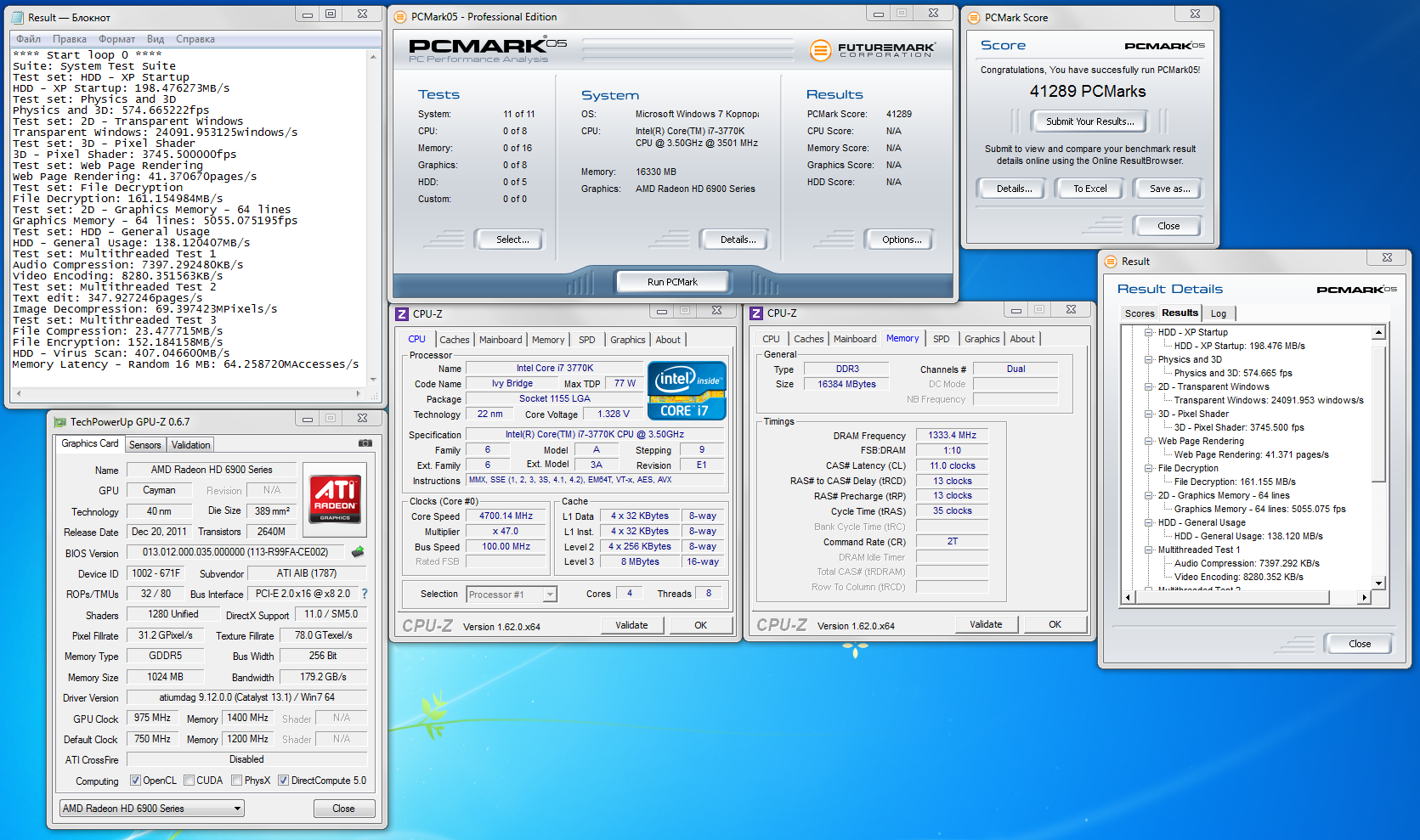Screen dimensions: 1420x840
Task: Toggle the CUDA checkbox in GPU-Z
Action: 189,781
